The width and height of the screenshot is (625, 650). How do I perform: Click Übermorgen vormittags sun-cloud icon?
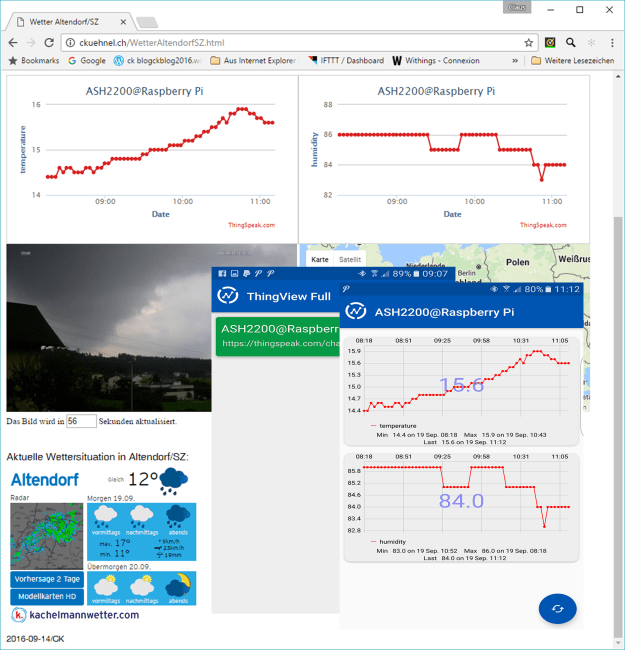click(x=106, y=585)
